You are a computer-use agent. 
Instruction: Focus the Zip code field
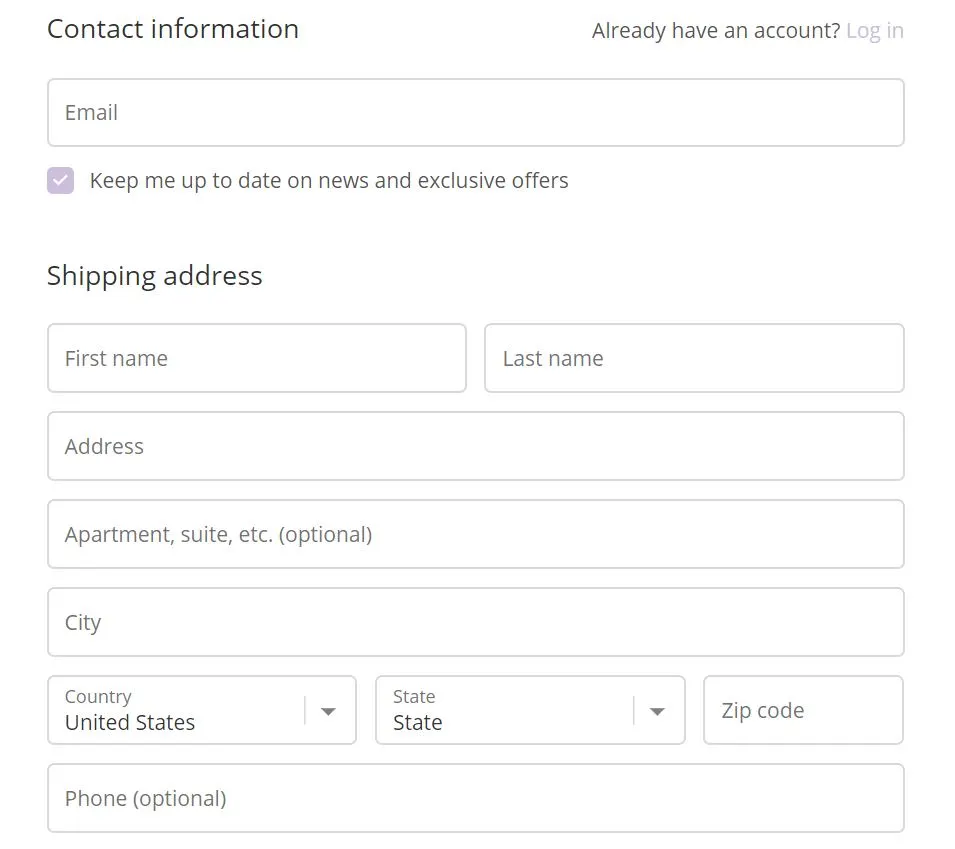click(802, 711)
